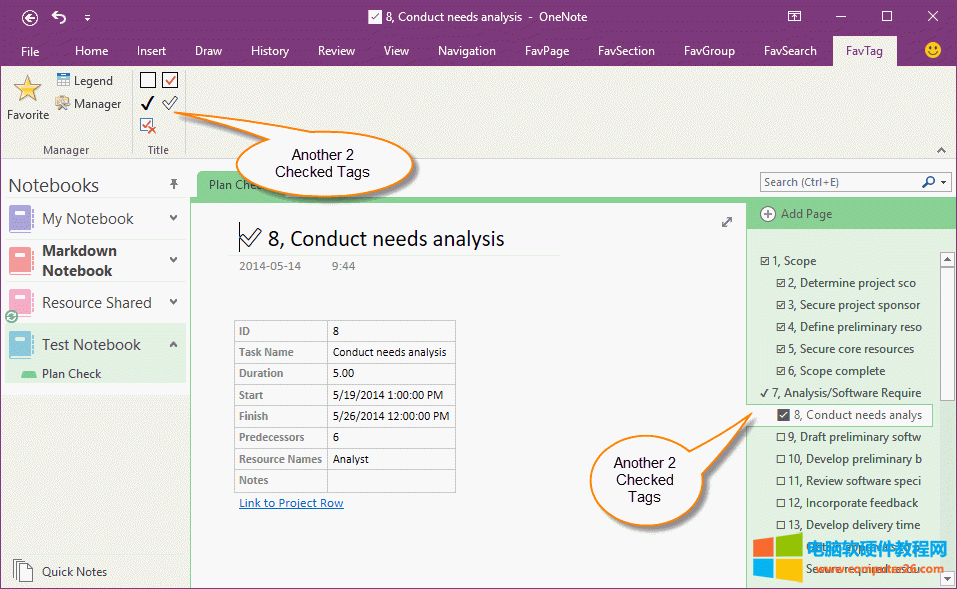Expand the My Notebook chevron
957x589 pixels.
coord(174,218)
